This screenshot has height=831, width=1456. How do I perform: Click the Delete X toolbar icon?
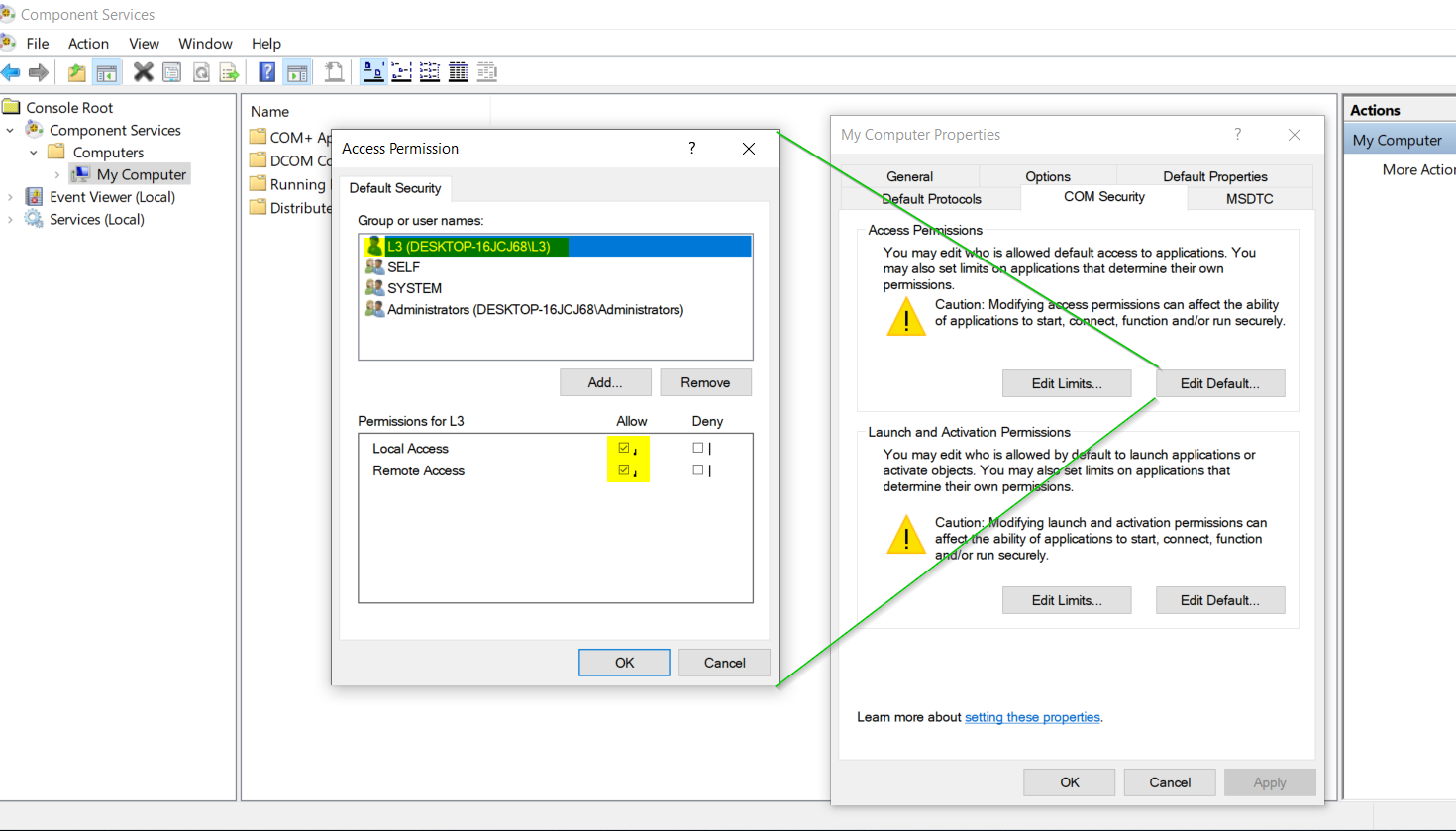(144, 72)
